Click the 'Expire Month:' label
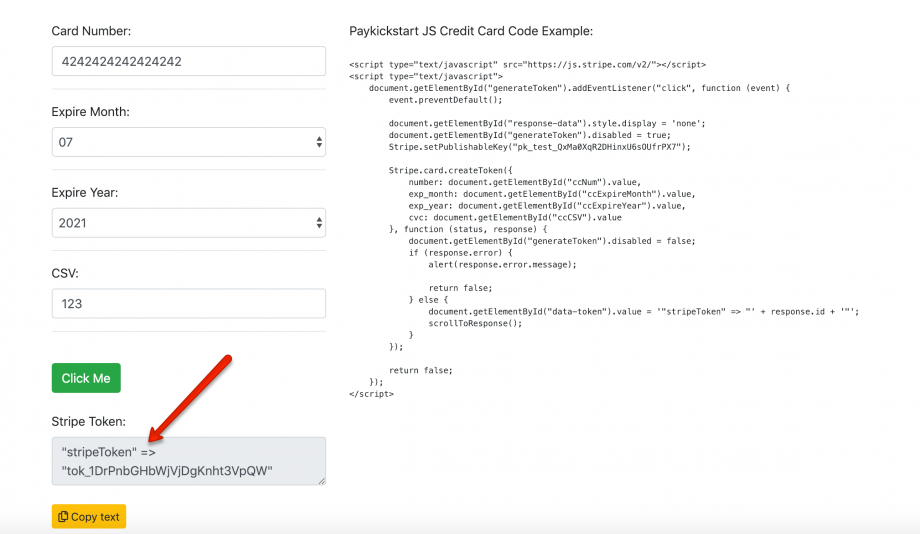 90,111
